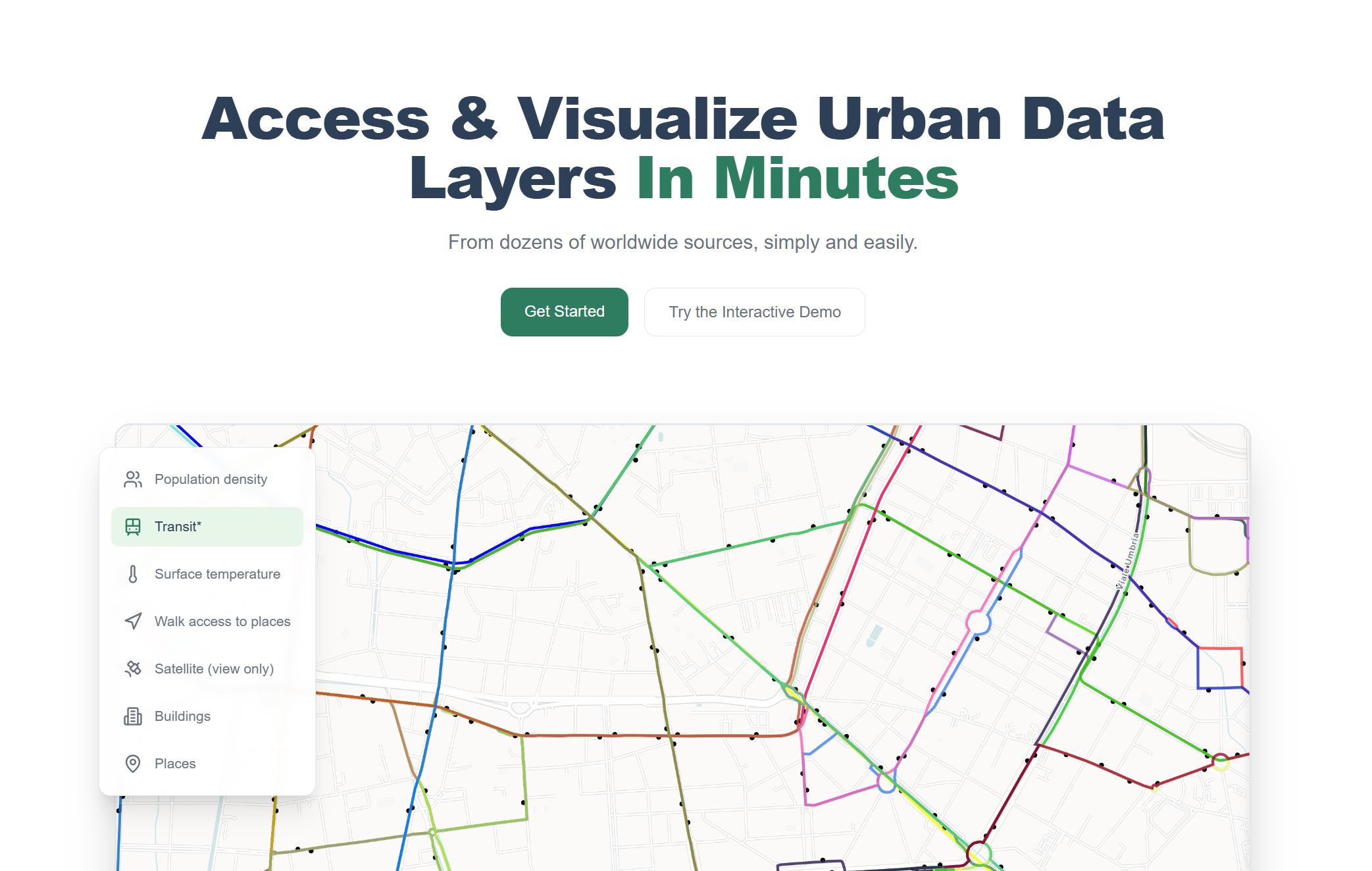Click the Satellite icon in layer list
This screenshot has width=1372, height=871.
[133, 669]
